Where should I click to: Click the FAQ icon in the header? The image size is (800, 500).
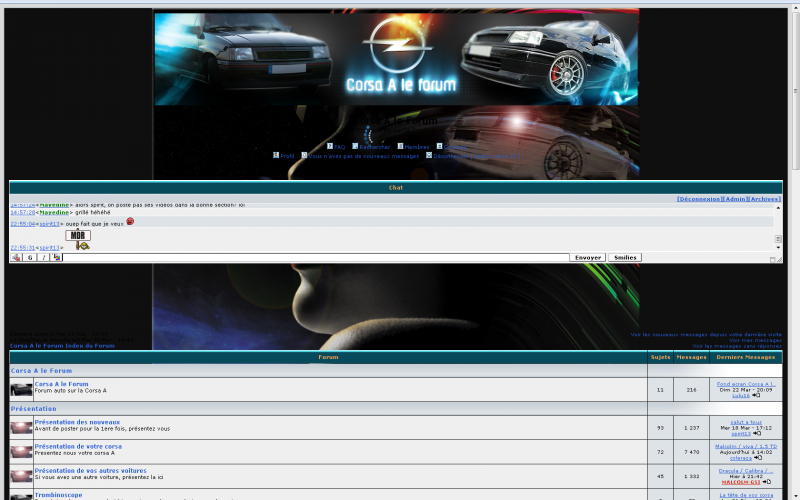point(330,146)
